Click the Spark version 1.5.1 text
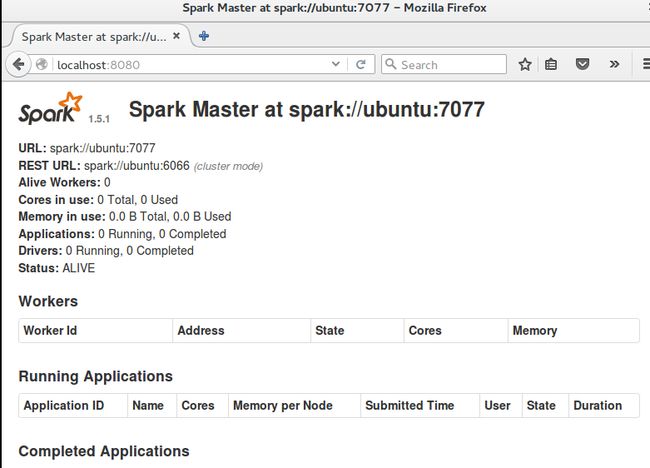 99,119
